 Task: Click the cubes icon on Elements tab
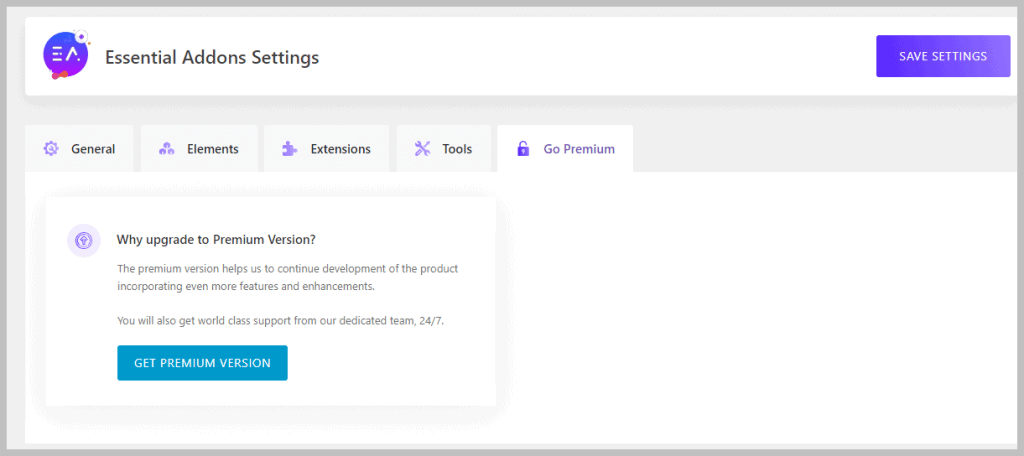(x=167, y=149)
